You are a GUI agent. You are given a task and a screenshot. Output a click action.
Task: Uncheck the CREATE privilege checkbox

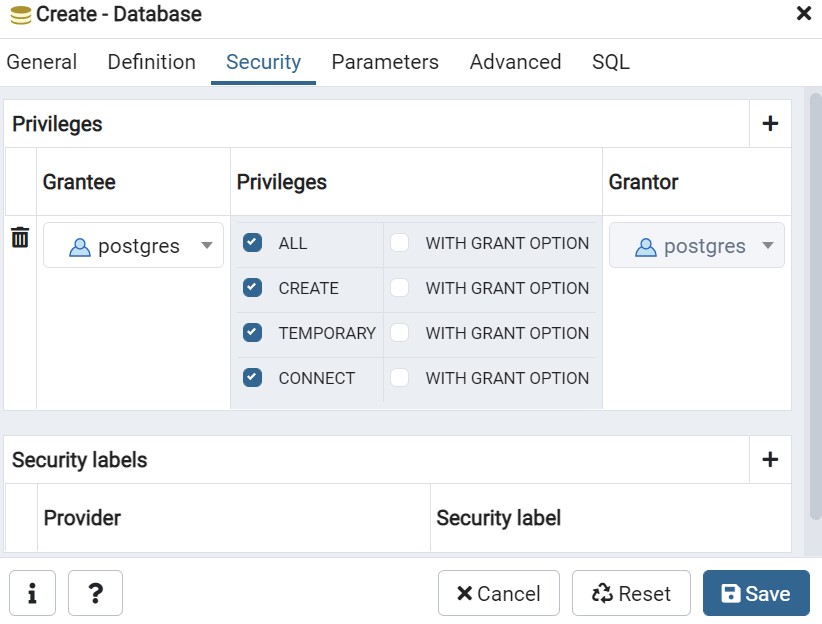pos(253,288)
